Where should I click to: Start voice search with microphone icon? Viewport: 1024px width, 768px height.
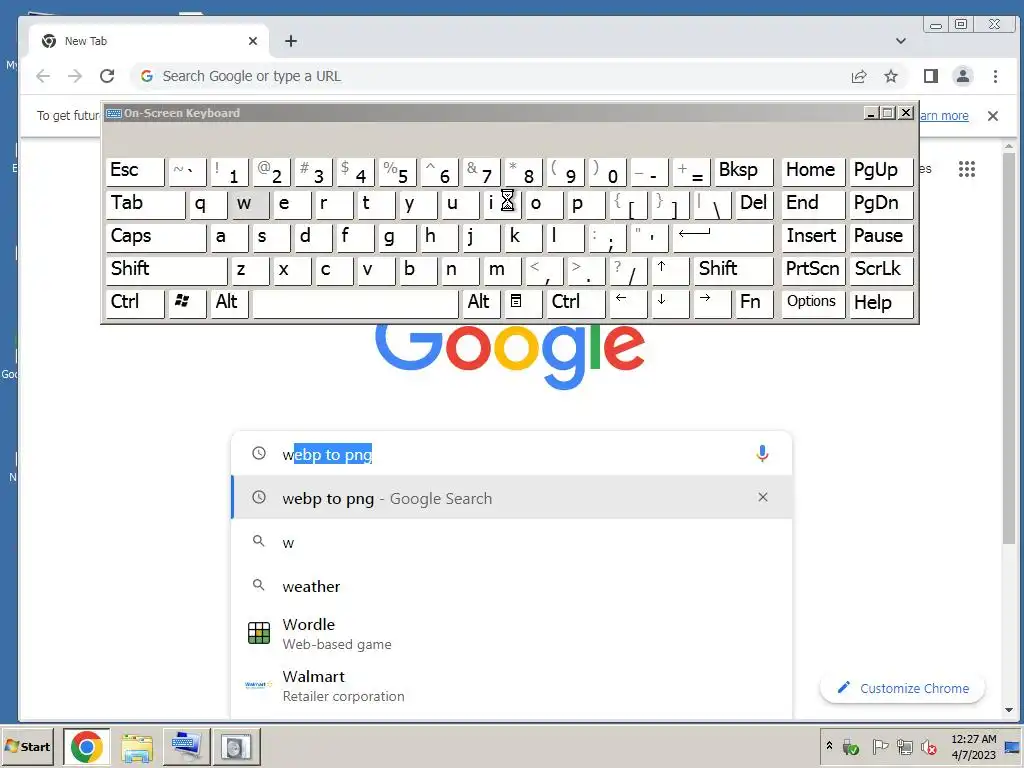[x=761, y=453]
